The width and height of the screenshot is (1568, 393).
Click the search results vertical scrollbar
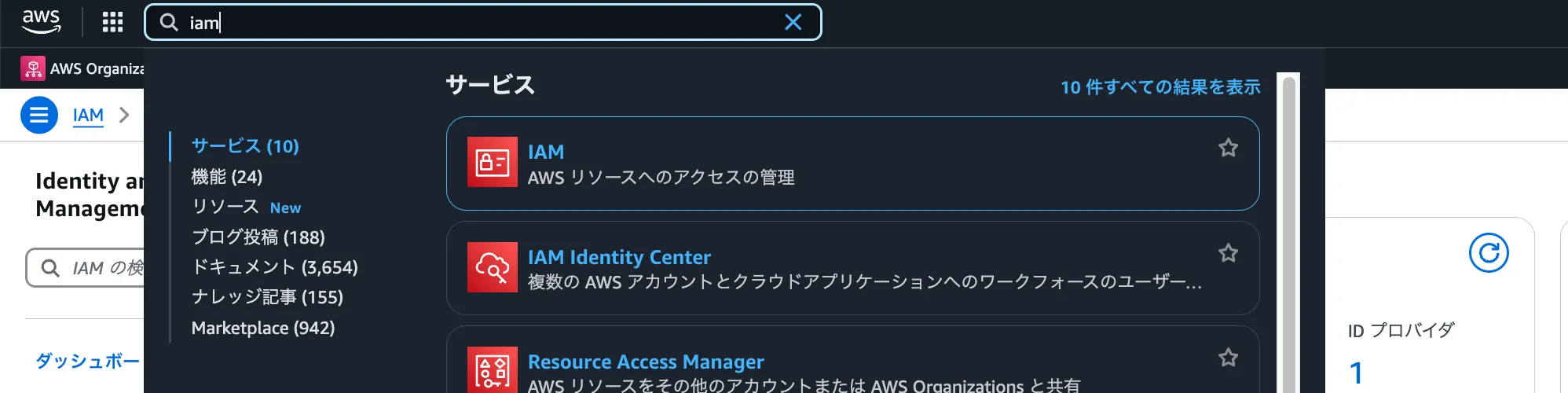point(1288,236)
